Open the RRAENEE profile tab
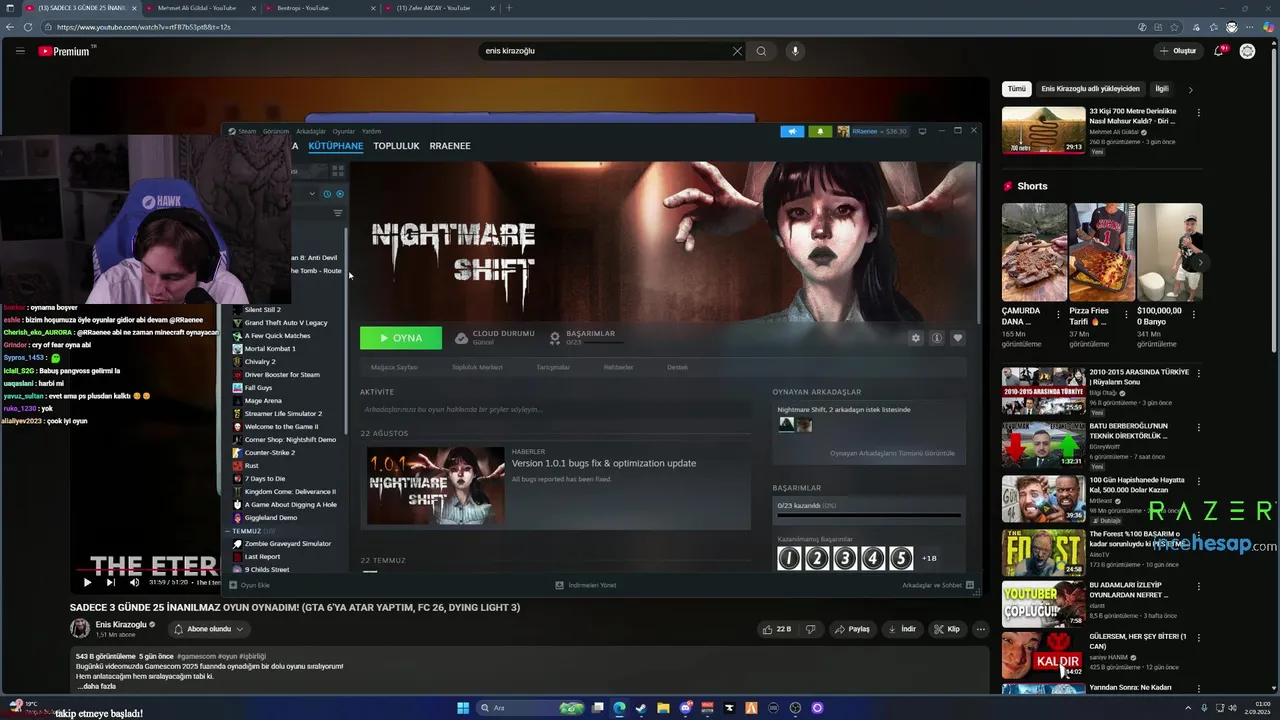Screen dimensions: 1280x720 coord(450,146)
